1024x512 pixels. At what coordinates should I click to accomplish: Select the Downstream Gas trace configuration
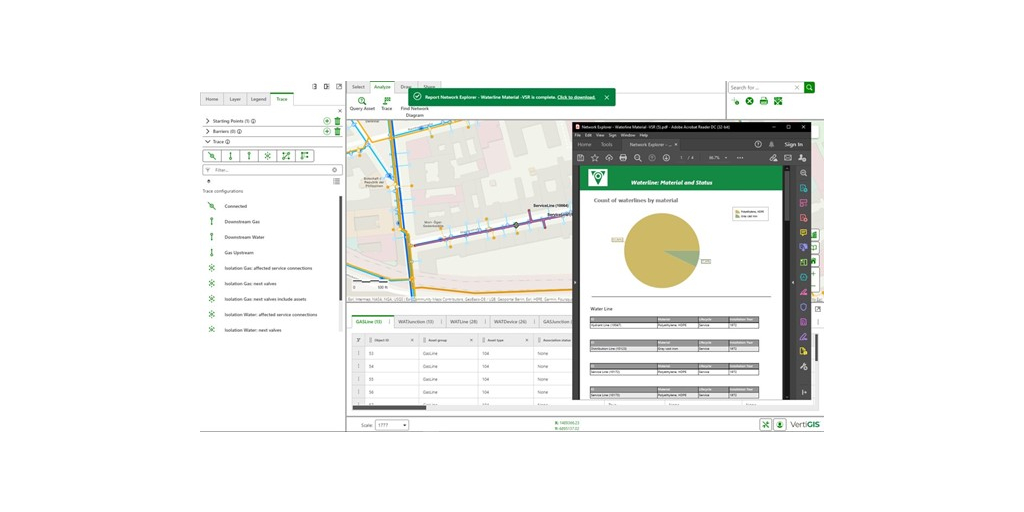pos(242,222)
